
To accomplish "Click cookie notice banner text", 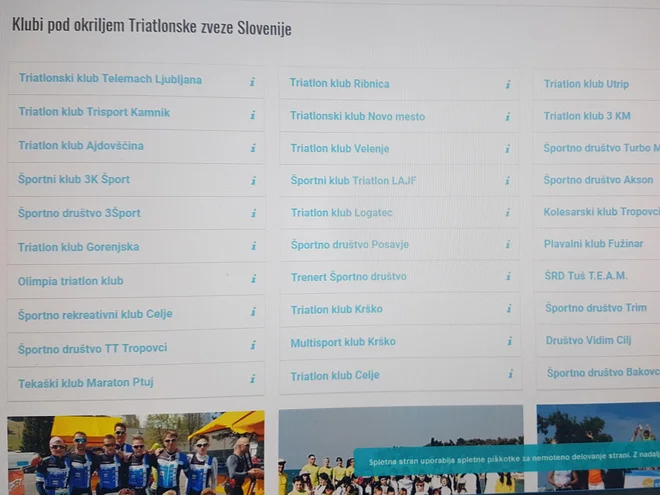I will (514, 459).
